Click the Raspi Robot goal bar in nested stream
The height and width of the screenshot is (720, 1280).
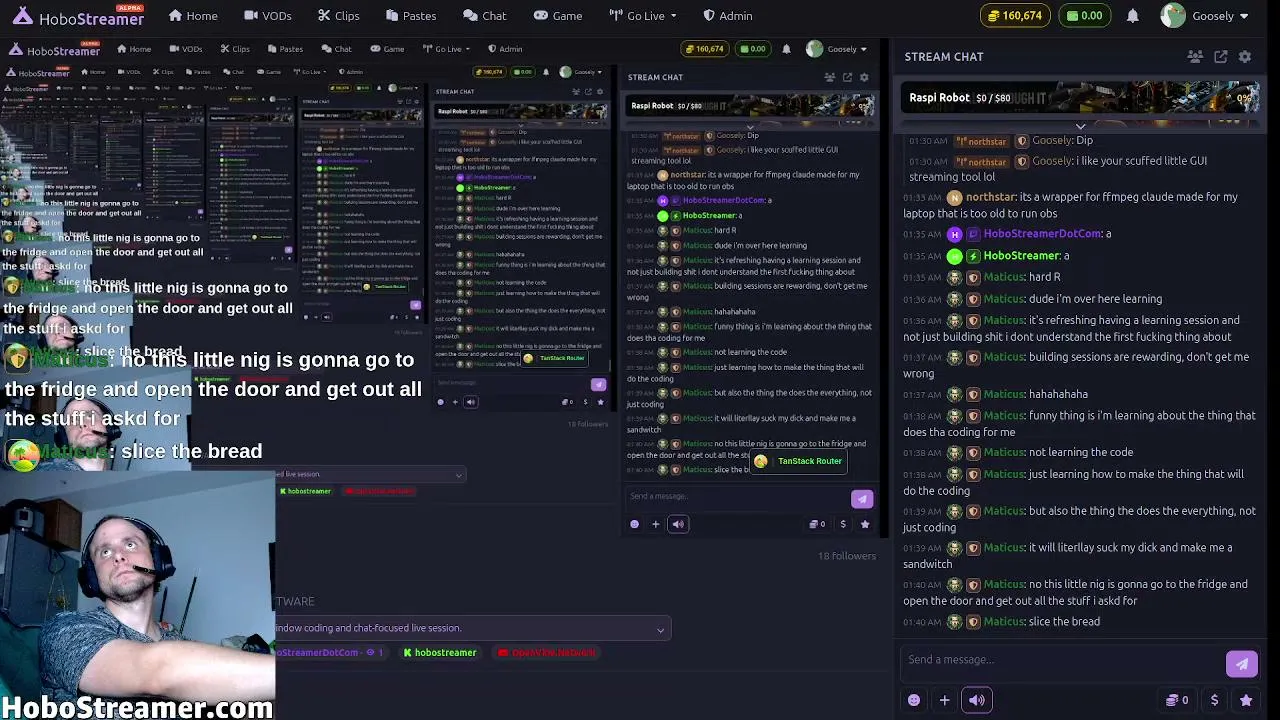click(x=749, y=106)
